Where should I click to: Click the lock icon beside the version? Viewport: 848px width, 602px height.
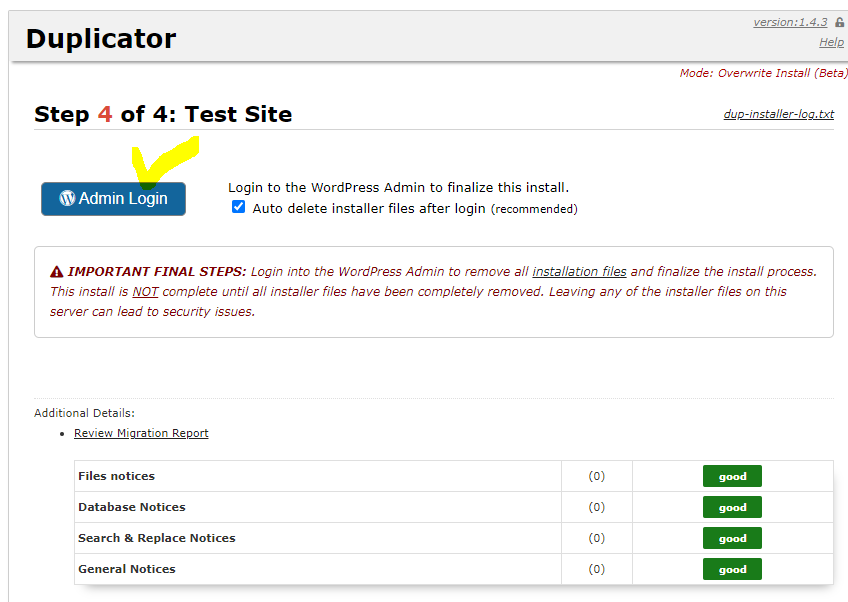[839, 22]
